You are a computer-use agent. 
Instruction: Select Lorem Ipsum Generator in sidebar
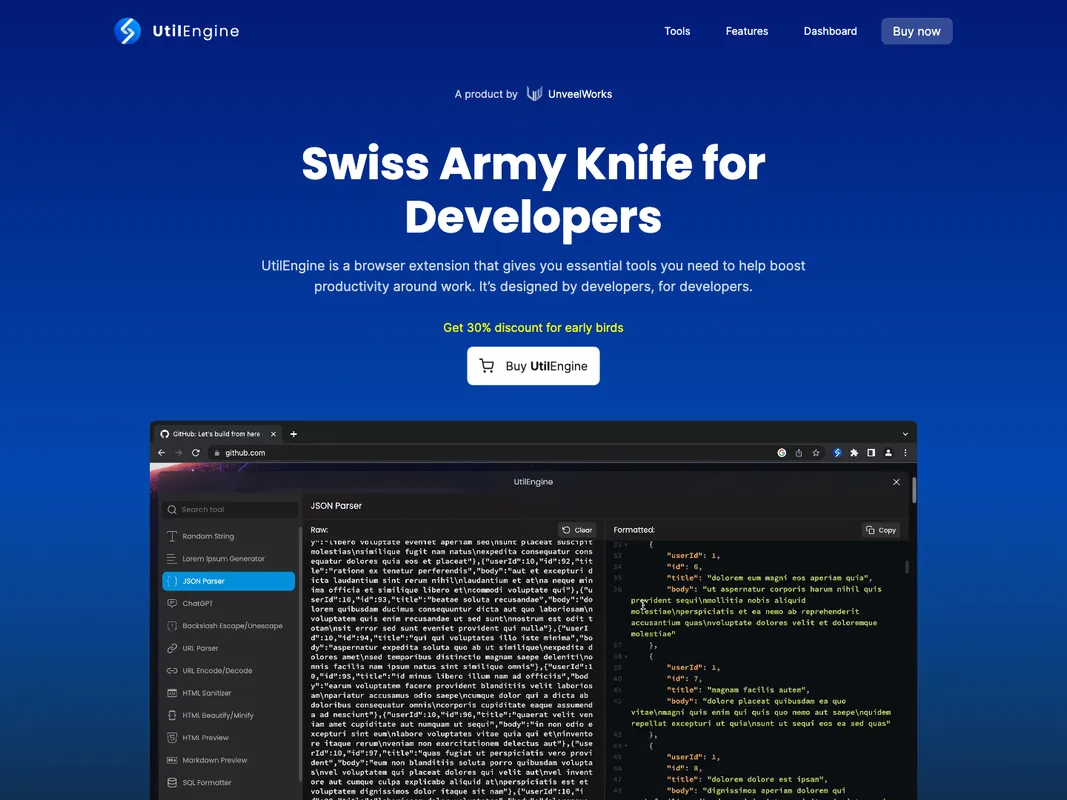(223, 559)
